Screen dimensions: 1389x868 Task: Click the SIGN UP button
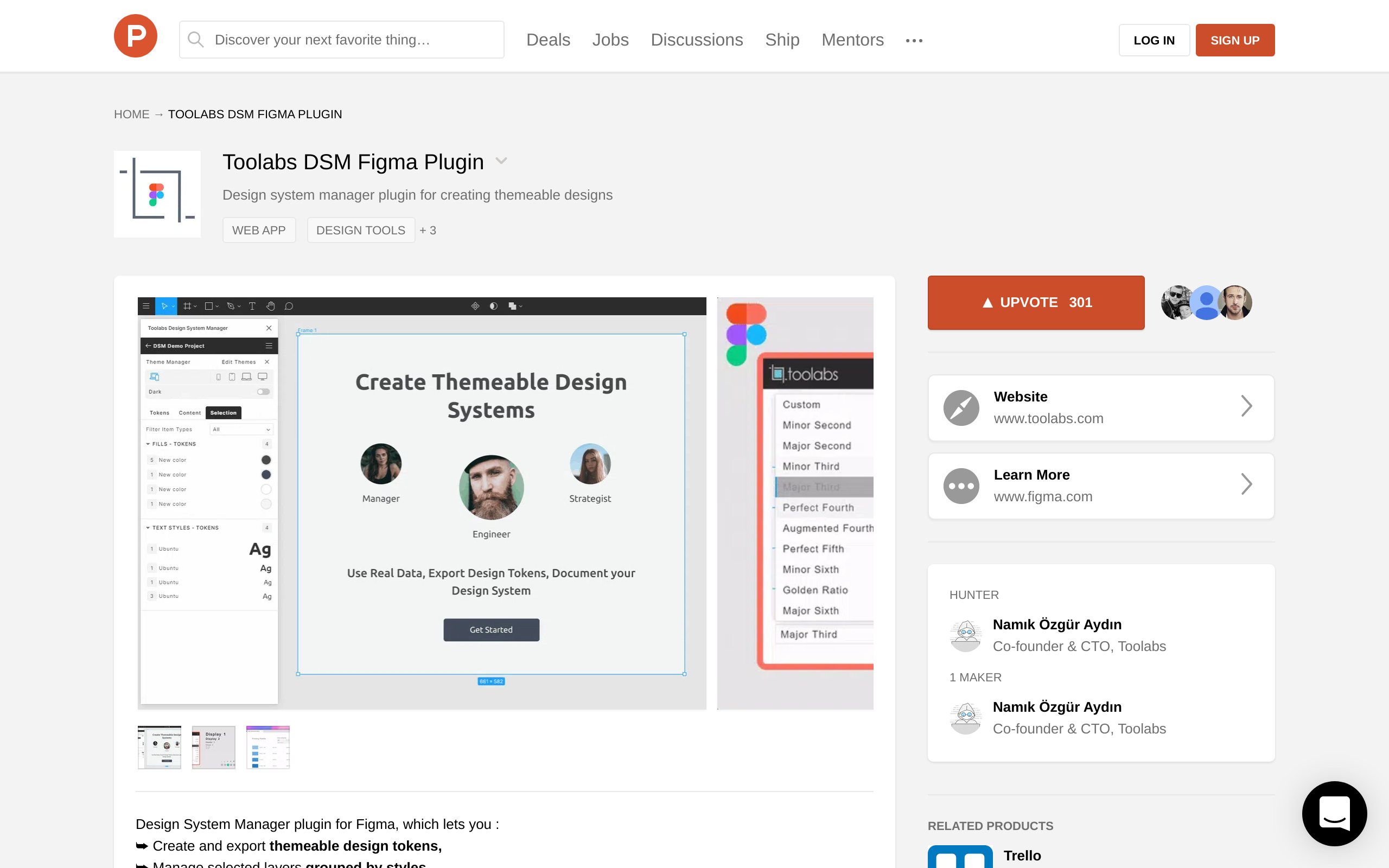pyautogui.click(x=1234, y=40)
